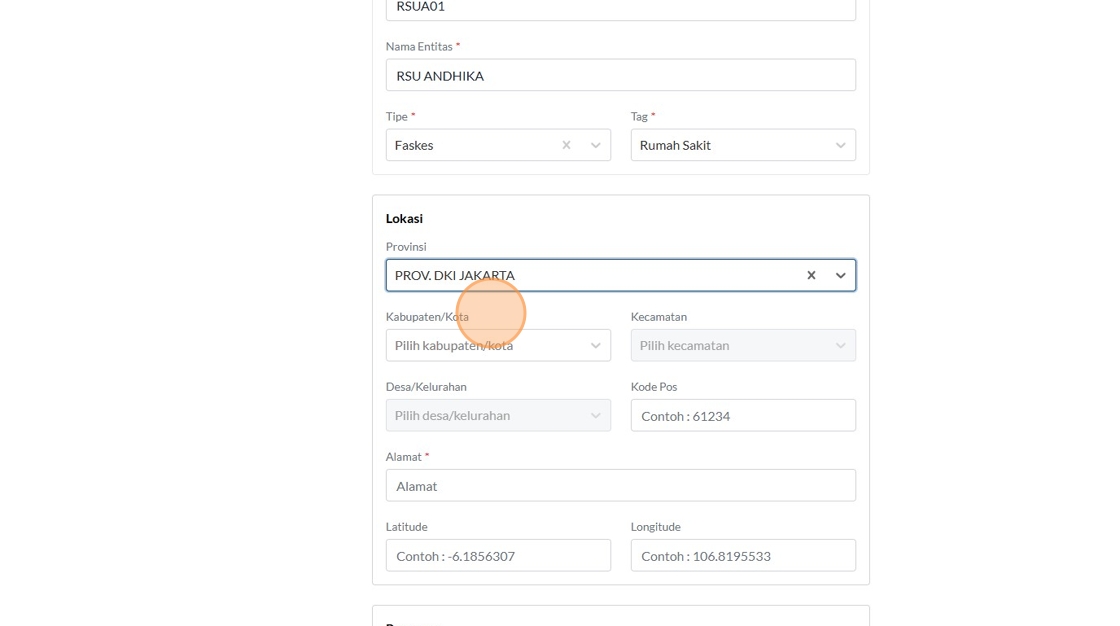Click the entity code field RSUA01
Image resolution: width=1120 pixels, height=626 pixels.
coord(620,8)
